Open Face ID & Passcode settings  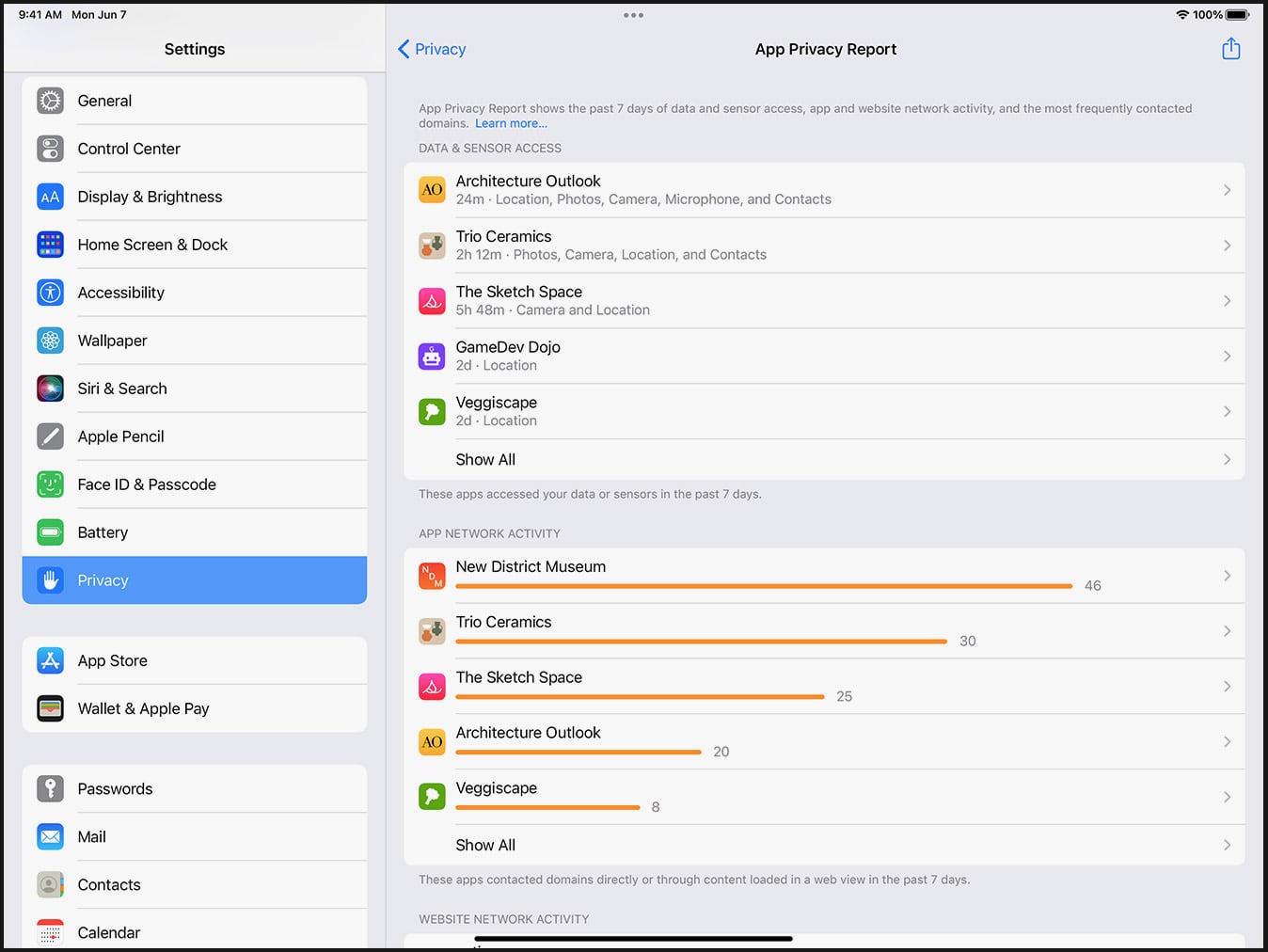(195, 484)
